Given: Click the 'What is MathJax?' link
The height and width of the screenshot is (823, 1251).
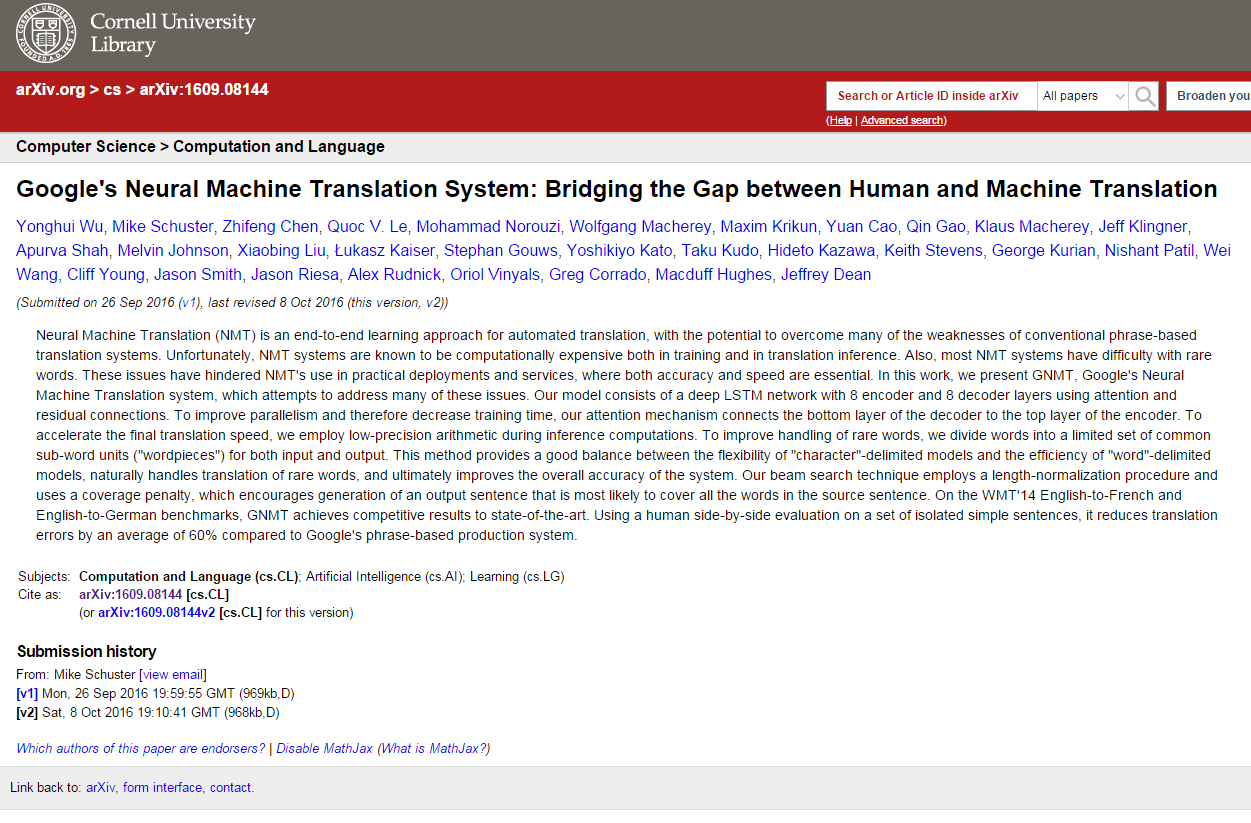Looking at the screenshot, I should click(x=433, y=748).
